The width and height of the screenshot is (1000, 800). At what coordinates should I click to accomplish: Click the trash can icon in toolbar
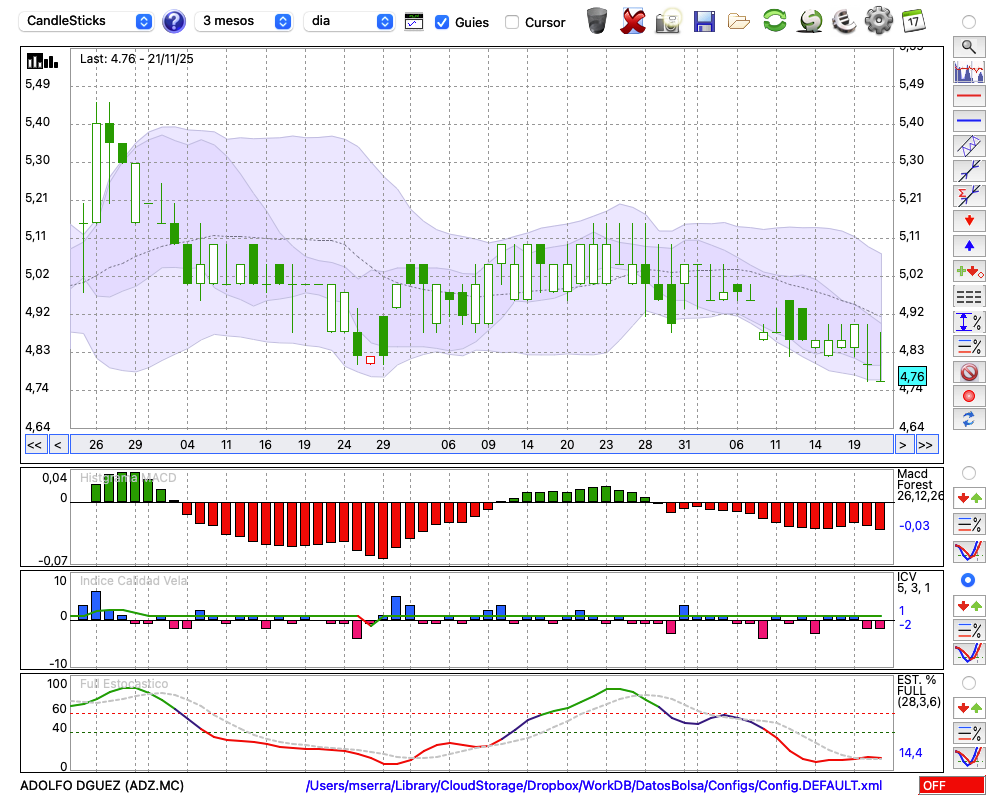pyautogui.click(x=597, y=21)
